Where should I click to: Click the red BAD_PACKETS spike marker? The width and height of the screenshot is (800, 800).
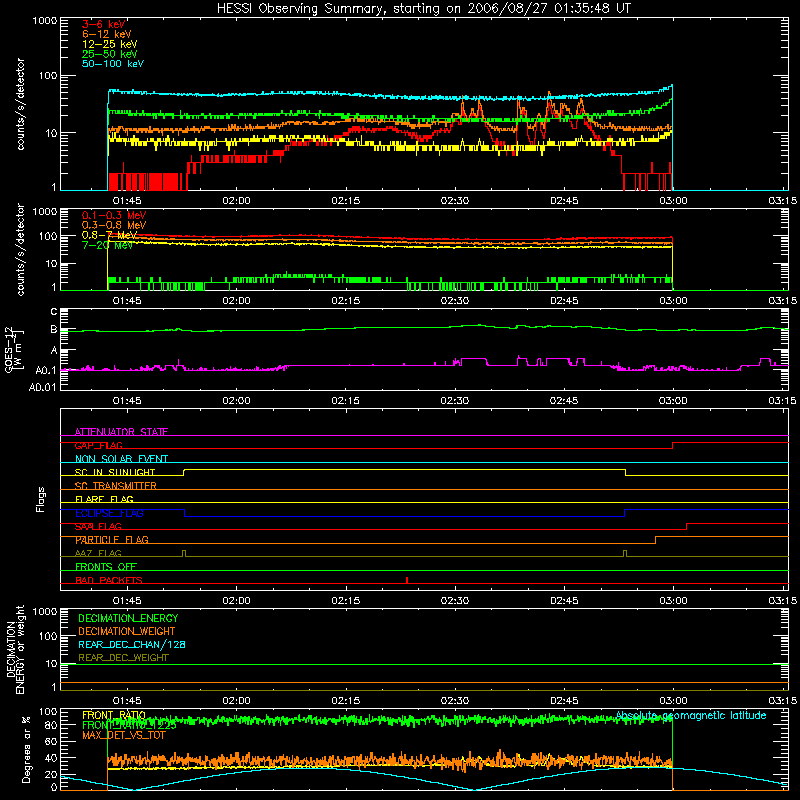click(407, 580)
